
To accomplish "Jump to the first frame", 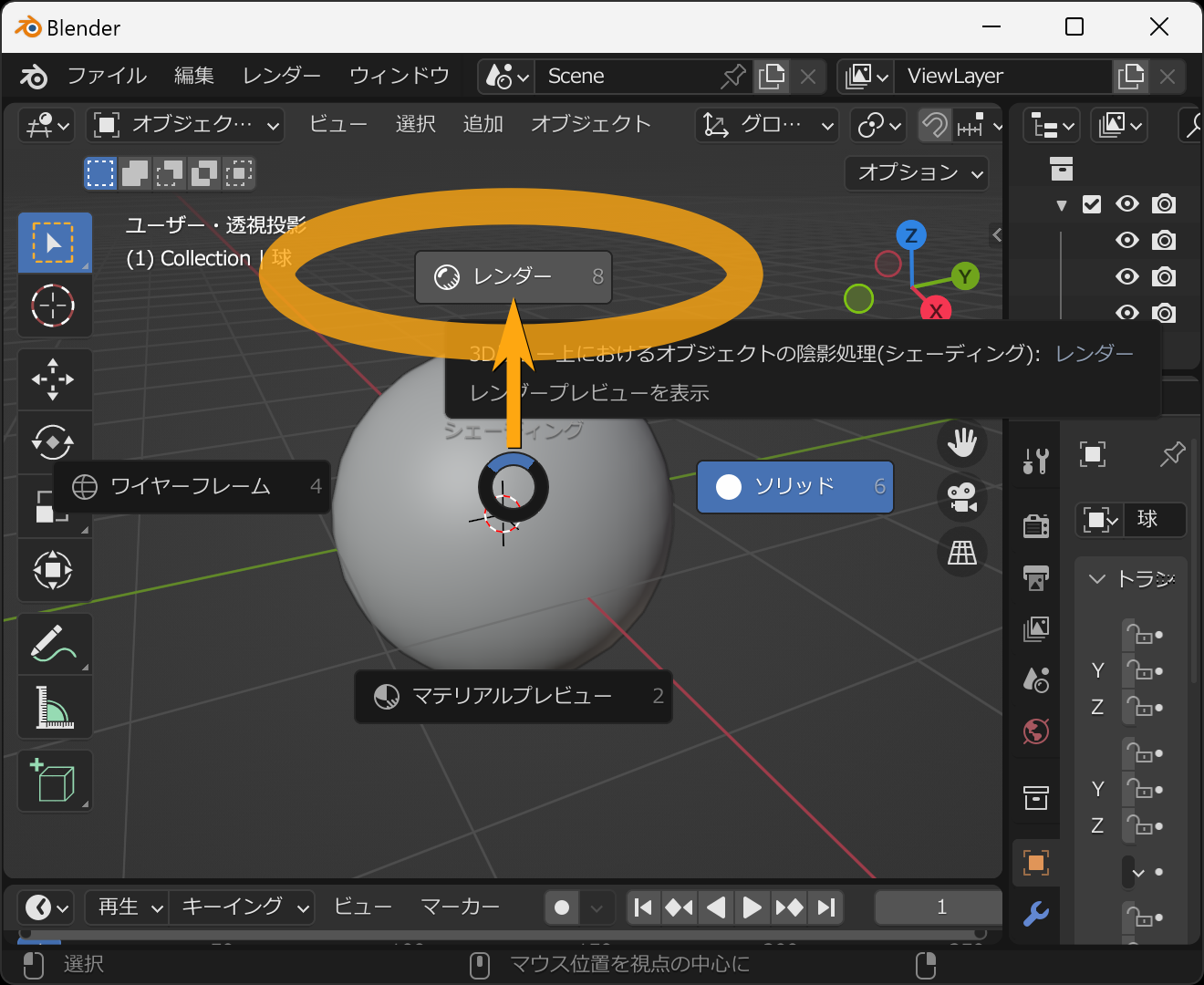I will coord(643,907).
